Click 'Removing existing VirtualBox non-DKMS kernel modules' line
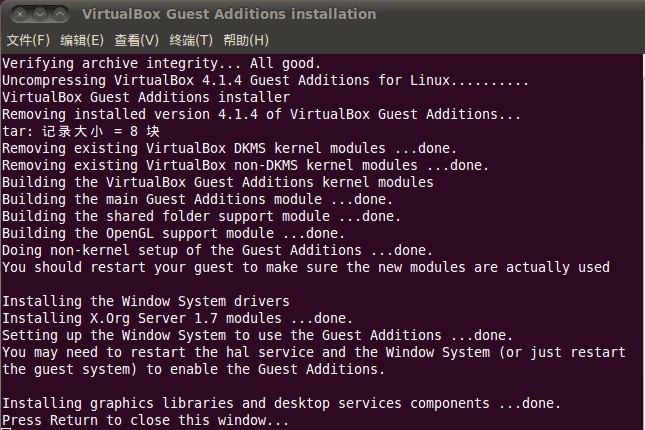Image resolution: width=645 pixels, height=430 pixels. click(x=245, y=165)
